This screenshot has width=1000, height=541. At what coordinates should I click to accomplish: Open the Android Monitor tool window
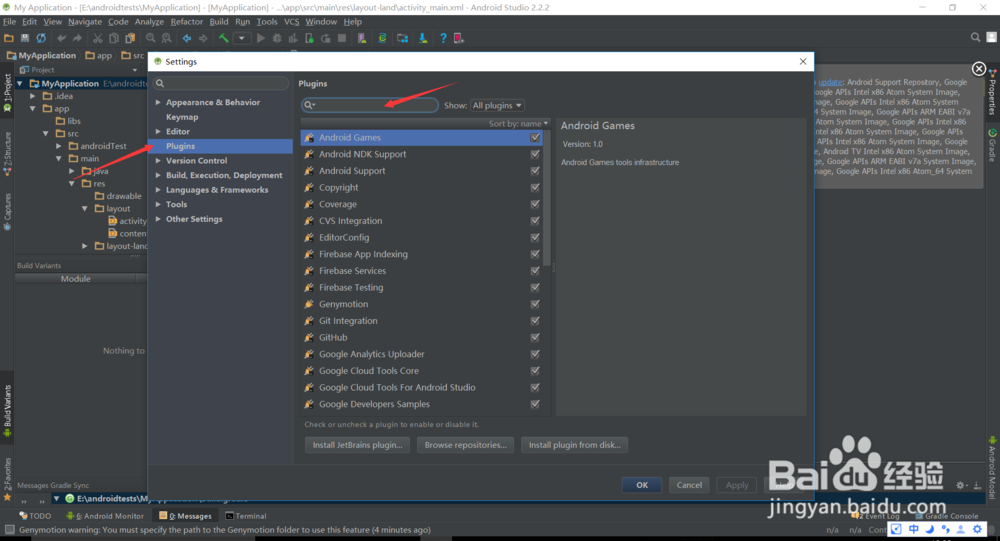point(105,515)
